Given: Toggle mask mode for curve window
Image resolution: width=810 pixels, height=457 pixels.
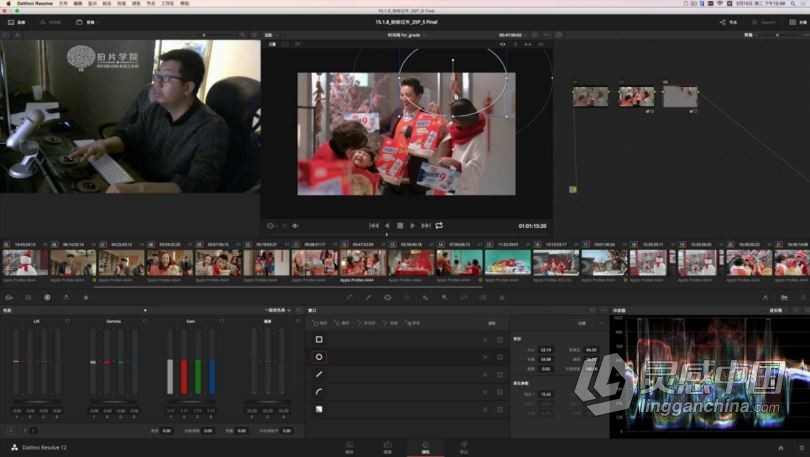Looking at the screenshot, I should click(500, 392).
